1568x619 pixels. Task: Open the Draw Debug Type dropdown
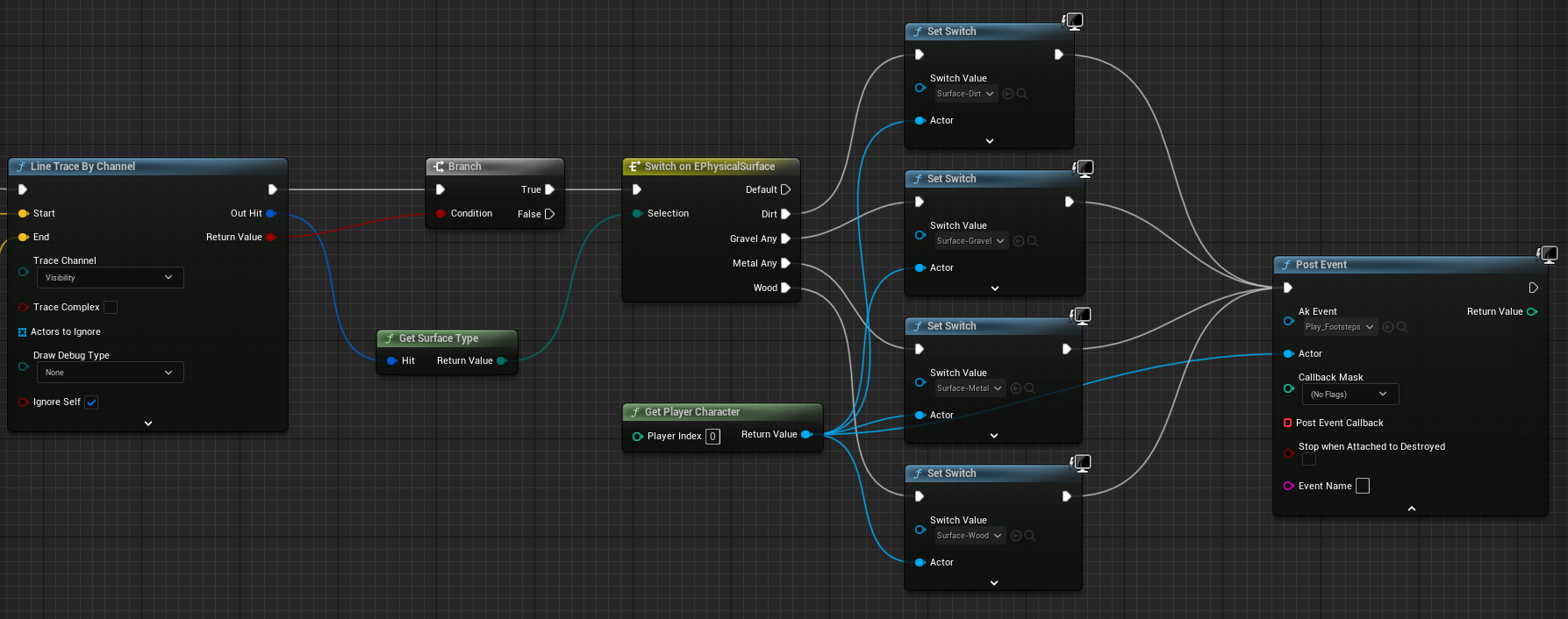109,373
